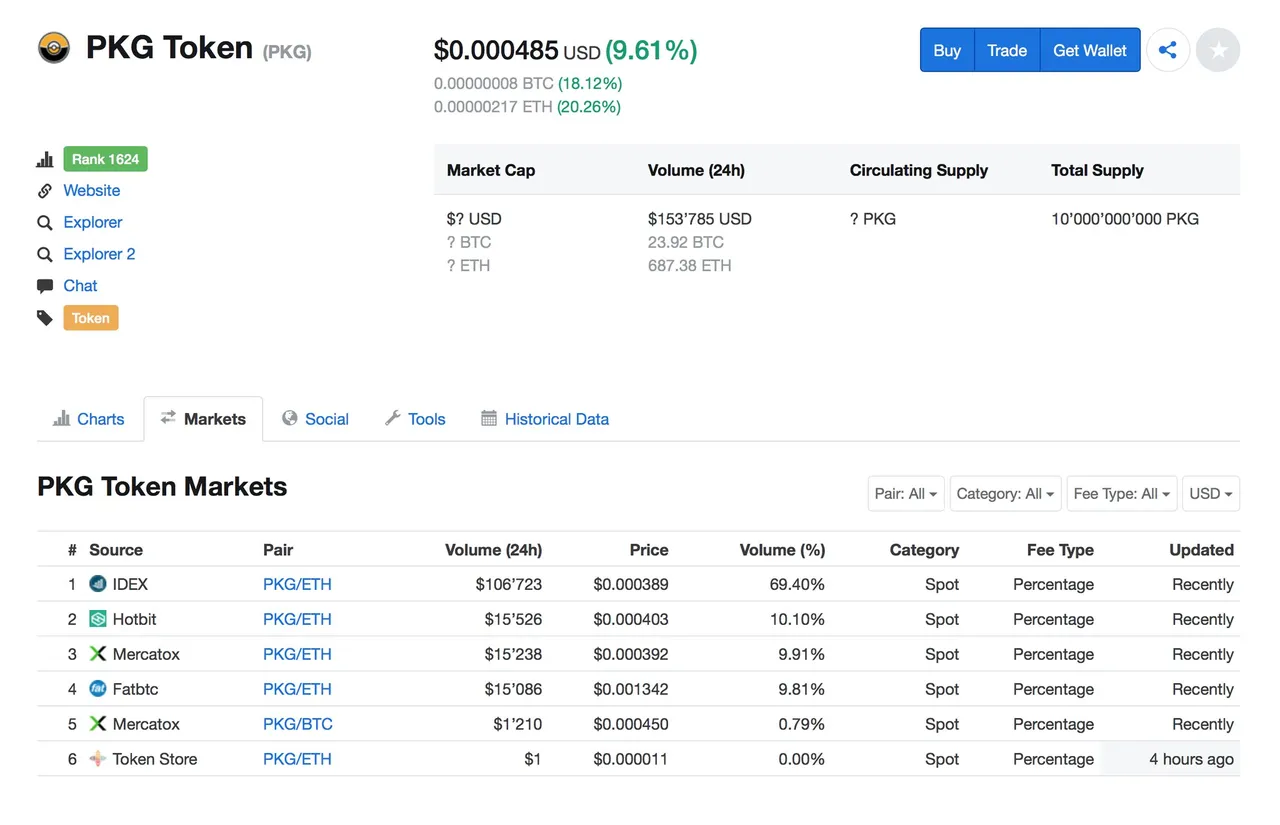
Task: Open Mercatox PKG/BTC pair link
Action: [x=298, y=724]
